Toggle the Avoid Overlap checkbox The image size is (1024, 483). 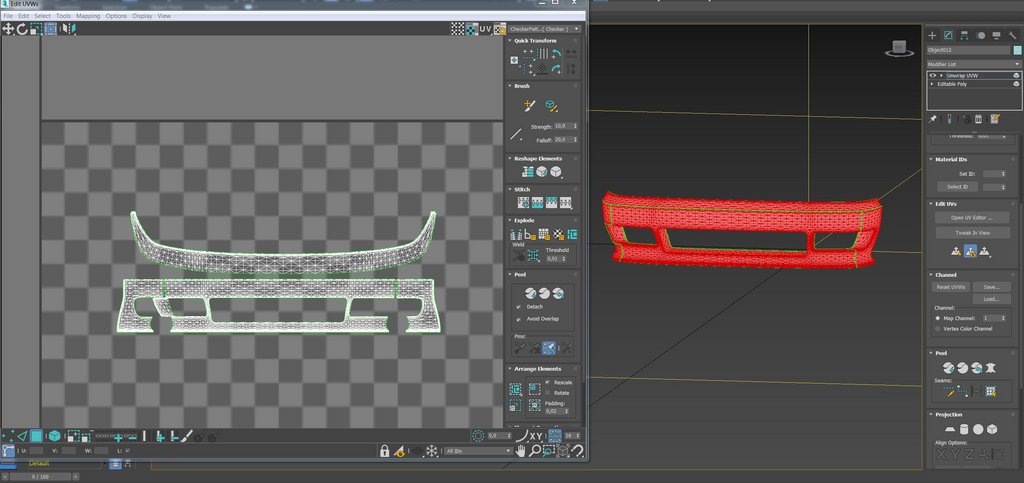[x=519, y=319]
